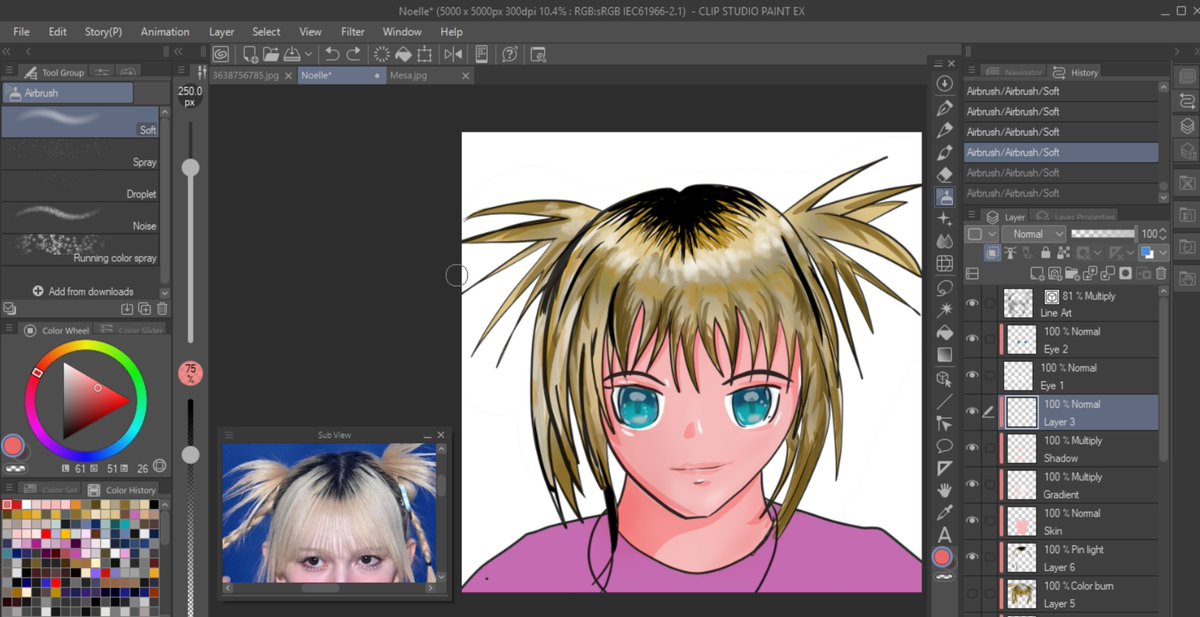Open the palette color dropdown in Layer panel
The image size is (1200, 617).
point(983,233)
